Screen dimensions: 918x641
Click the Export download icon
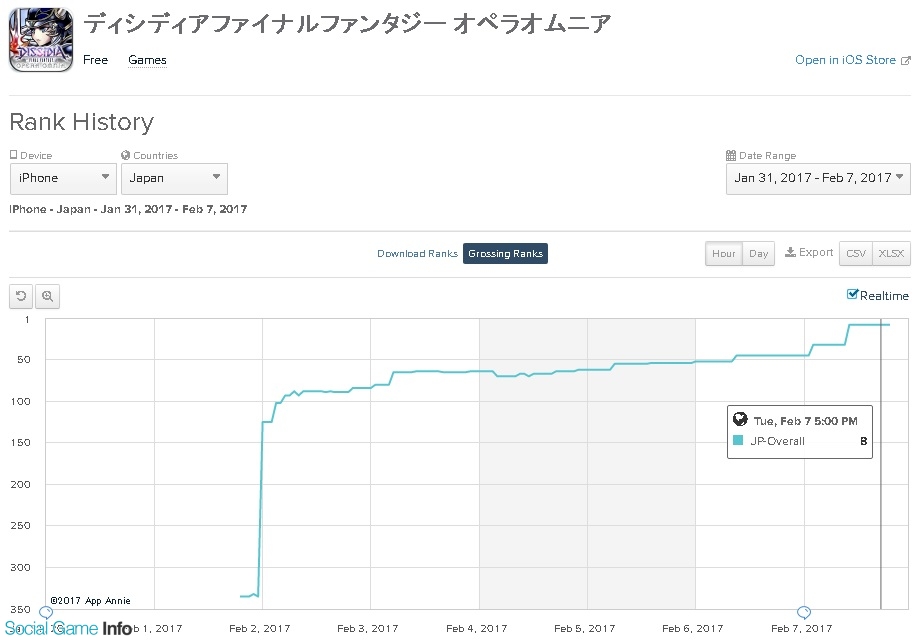pyautogui.click(x=790, y=253)
